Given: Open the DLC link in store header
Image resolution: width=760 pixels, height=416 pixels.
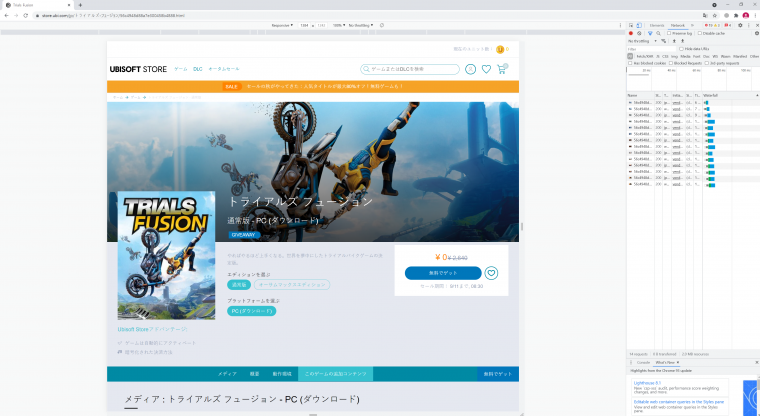Looking at the screenshot, I should pyautogui.click(x=198, y=69).
